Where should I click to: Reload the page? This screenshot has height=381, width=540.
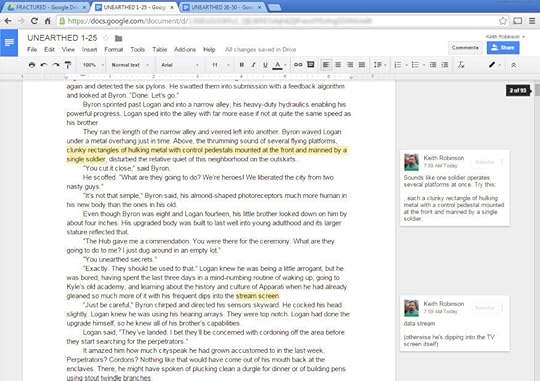[x=34, y=21]
